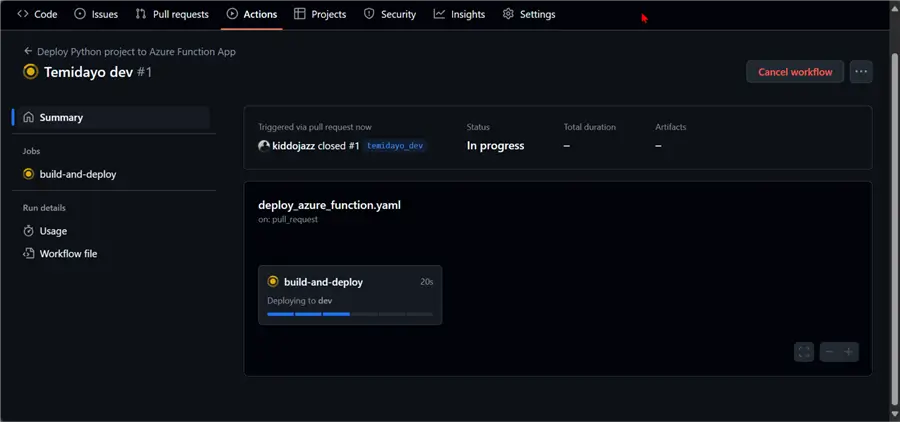The width and height of the screenshot is (900, 422).
Task: Zoom out the workflow graph
Action: tap(829, 352)
